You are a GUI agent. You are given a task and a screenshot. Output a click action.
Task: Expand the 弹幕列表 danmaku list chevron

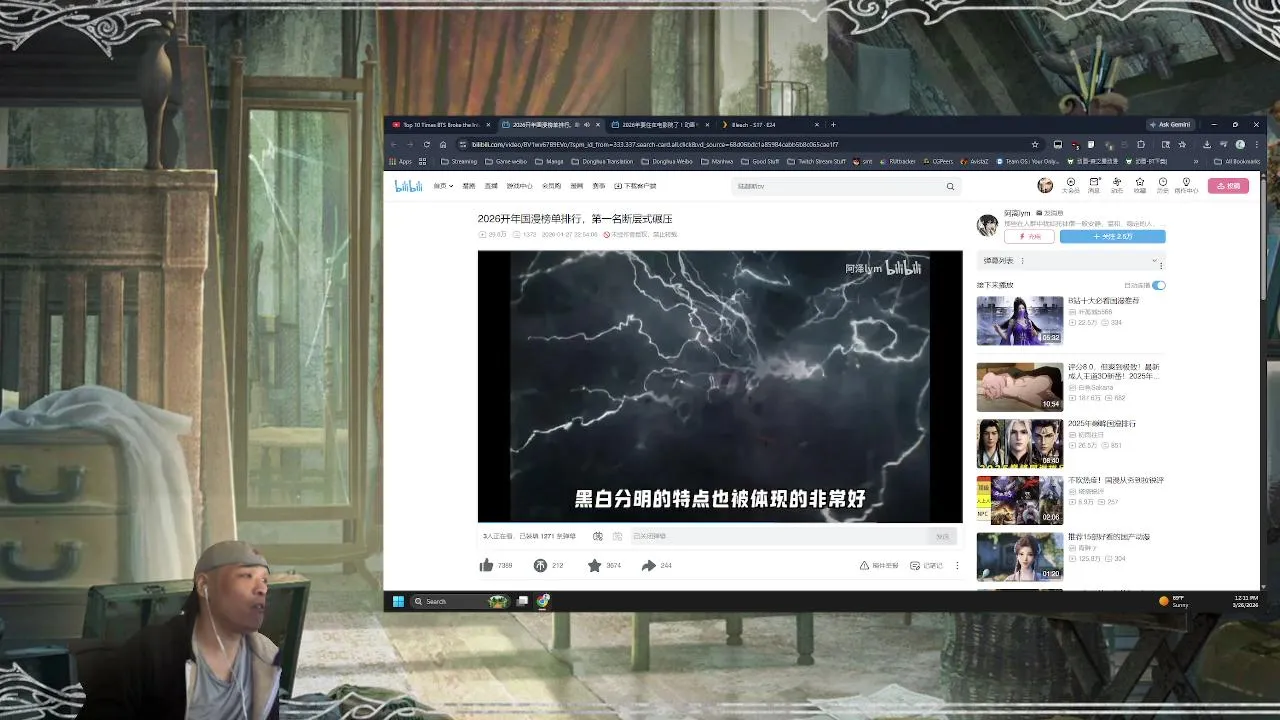[1154, 261]
